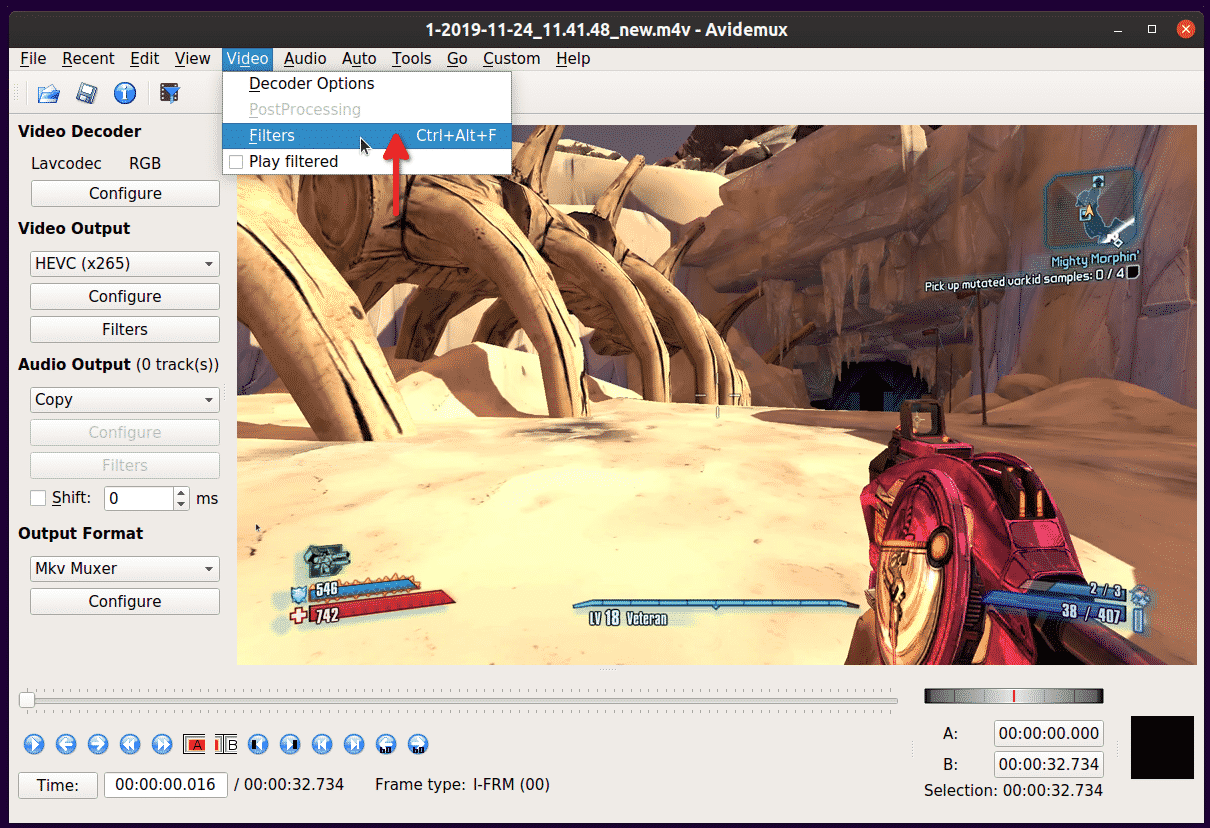Open the file Information icon
Image resolution: width=1210 pixels, height=828 pixels.
(x=125, y=94)
